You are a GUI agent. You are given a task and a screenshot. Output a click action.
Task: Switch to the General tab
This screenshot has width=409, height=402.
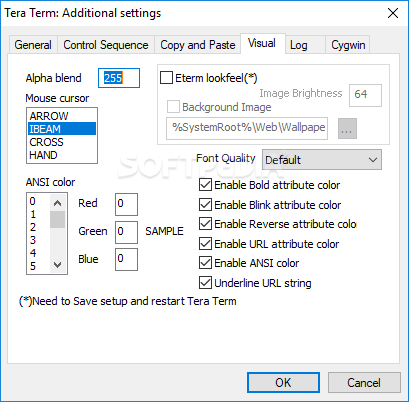pos(33,45)
